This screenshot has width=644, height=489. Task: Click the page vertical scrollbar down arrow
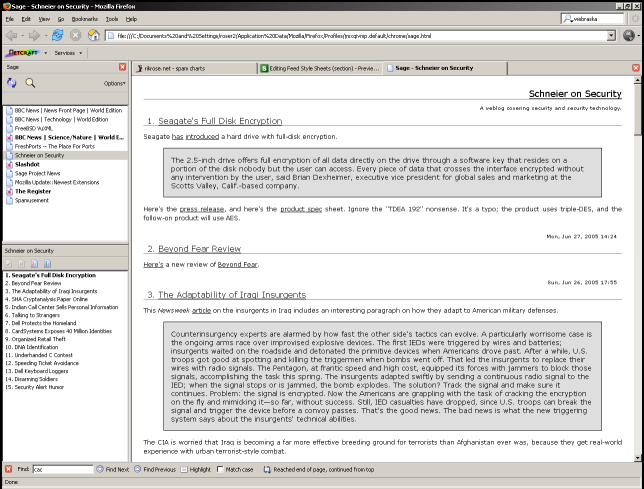(637, 458)
